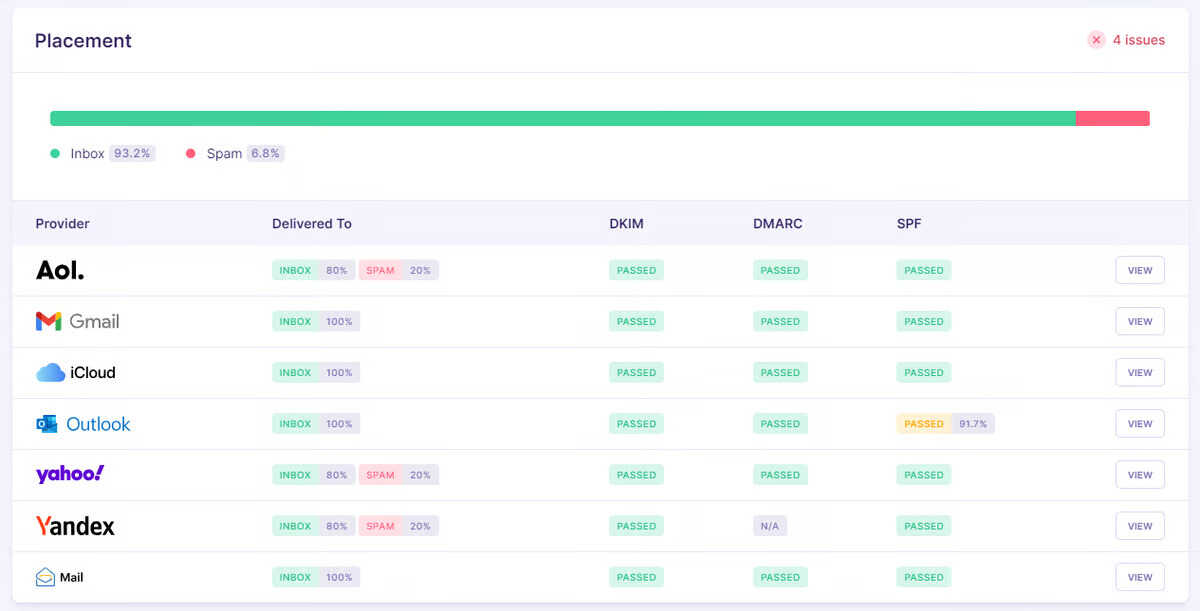Viewport: 1200px width, 611px height.
Task: Click the Outlook logo icon
Action: [x=47, y=424]
